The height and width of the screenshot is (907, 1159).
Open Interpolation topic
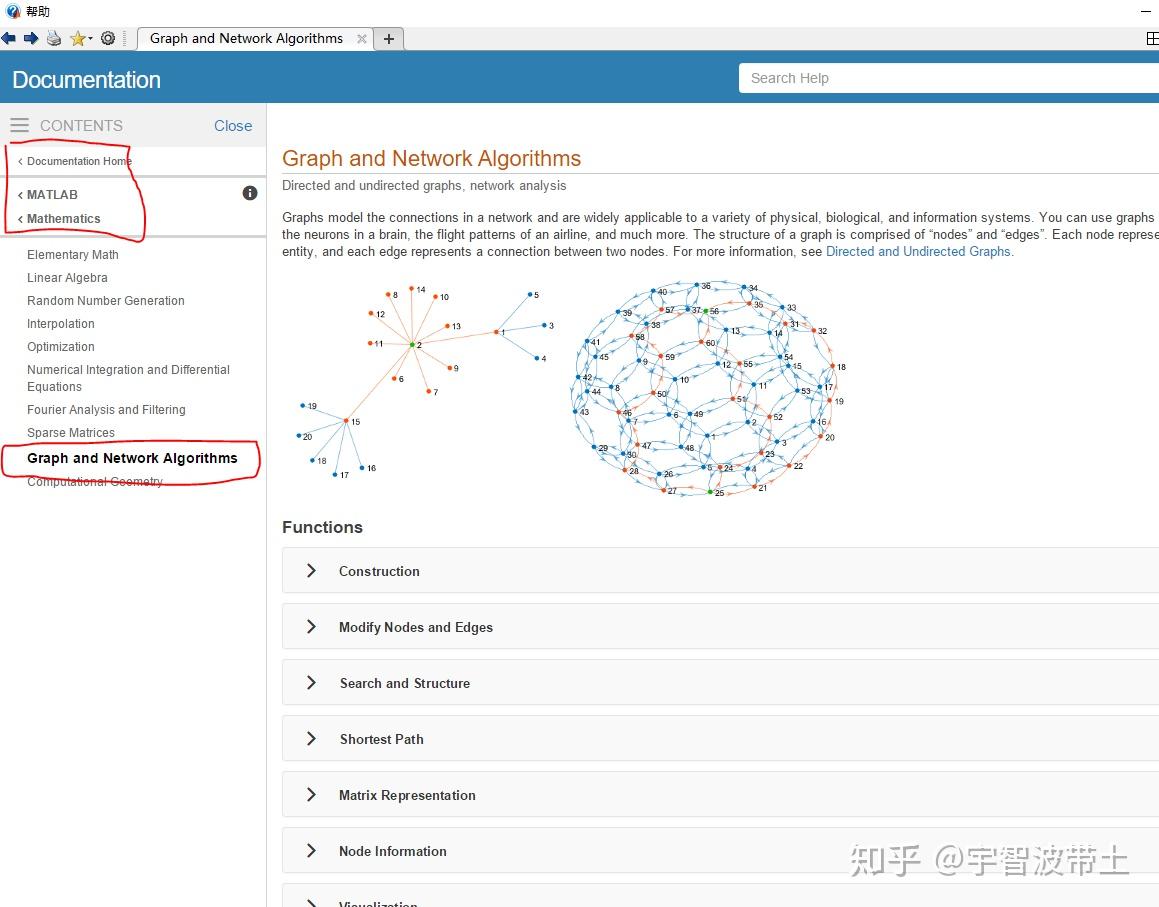point(61,324)
